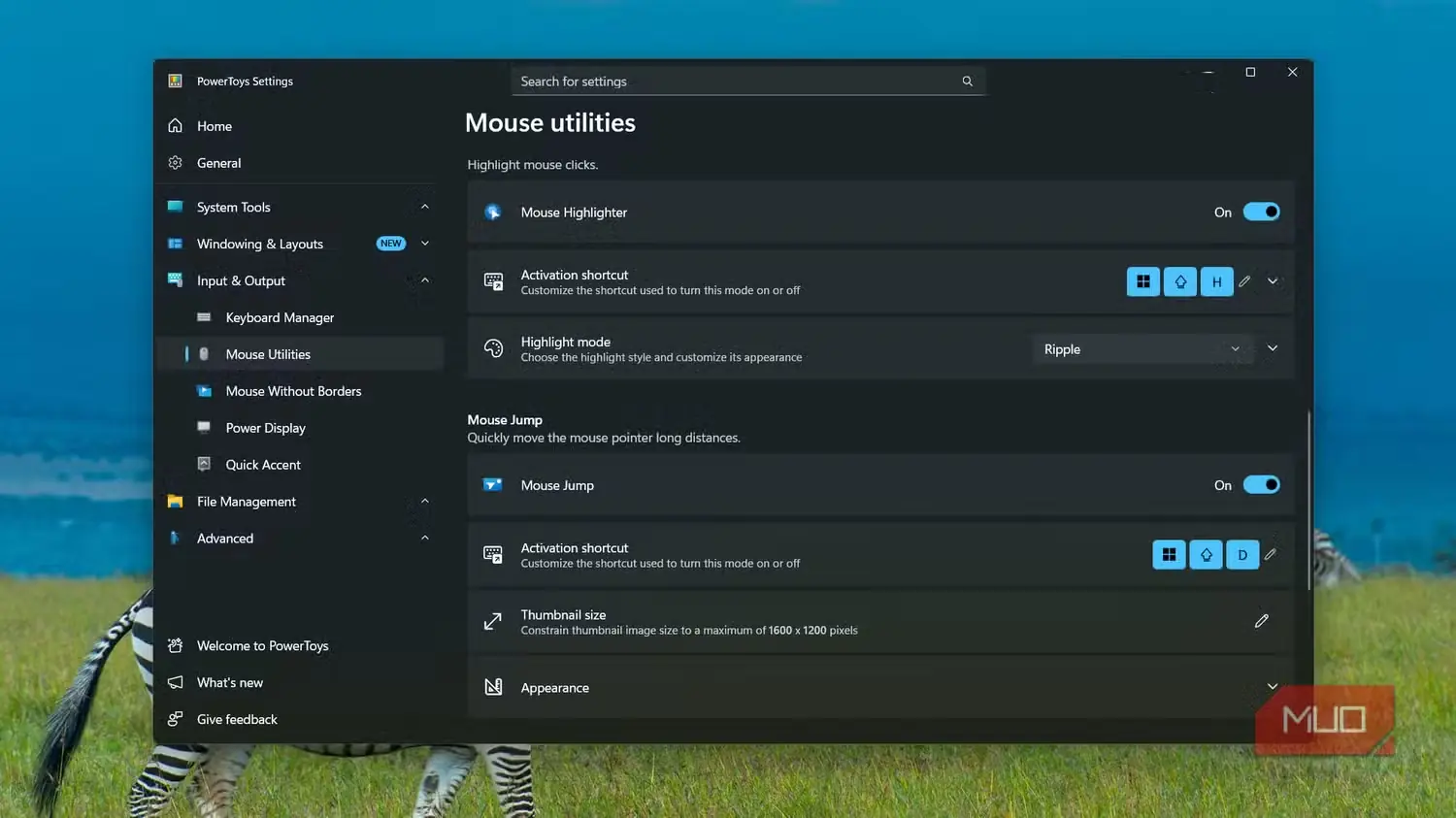The image size is (1456, 818).
Task: Open the Highlight mode Ripple dropdown
Action: (1142, 349)
